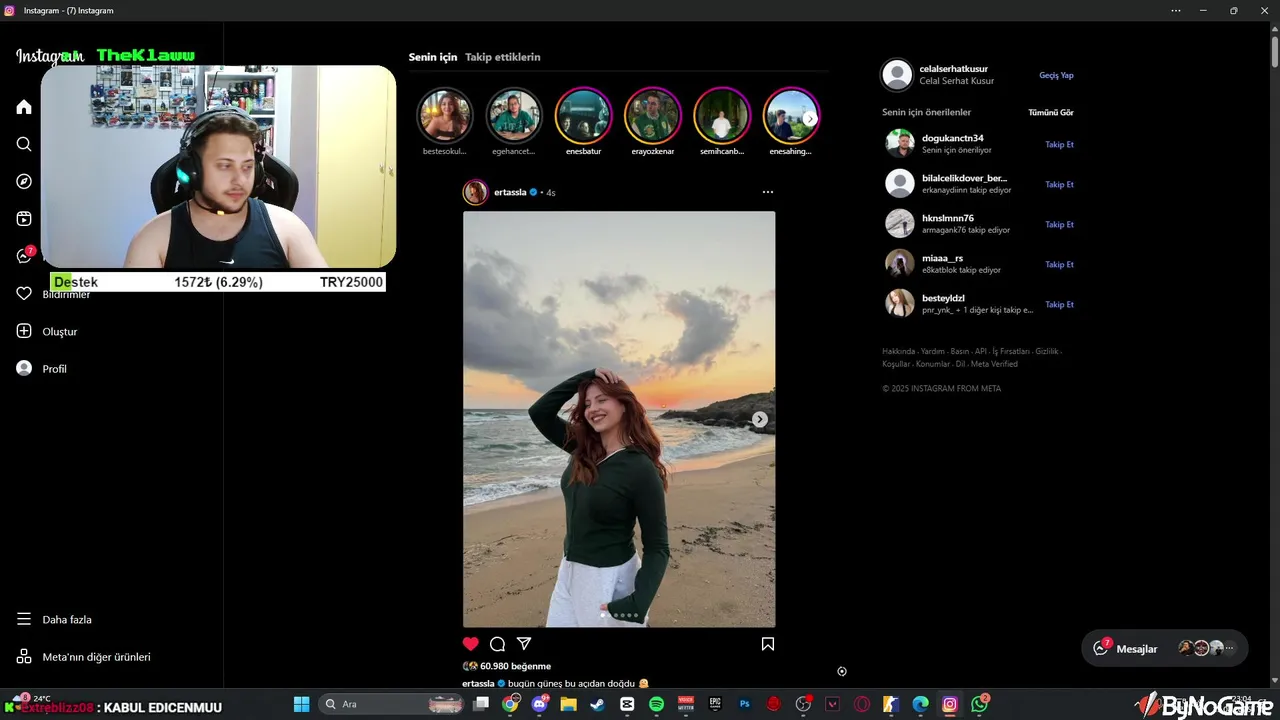Open post three-dot options menu
Viewport: 1280px width, 720px height.
point(767,192)
